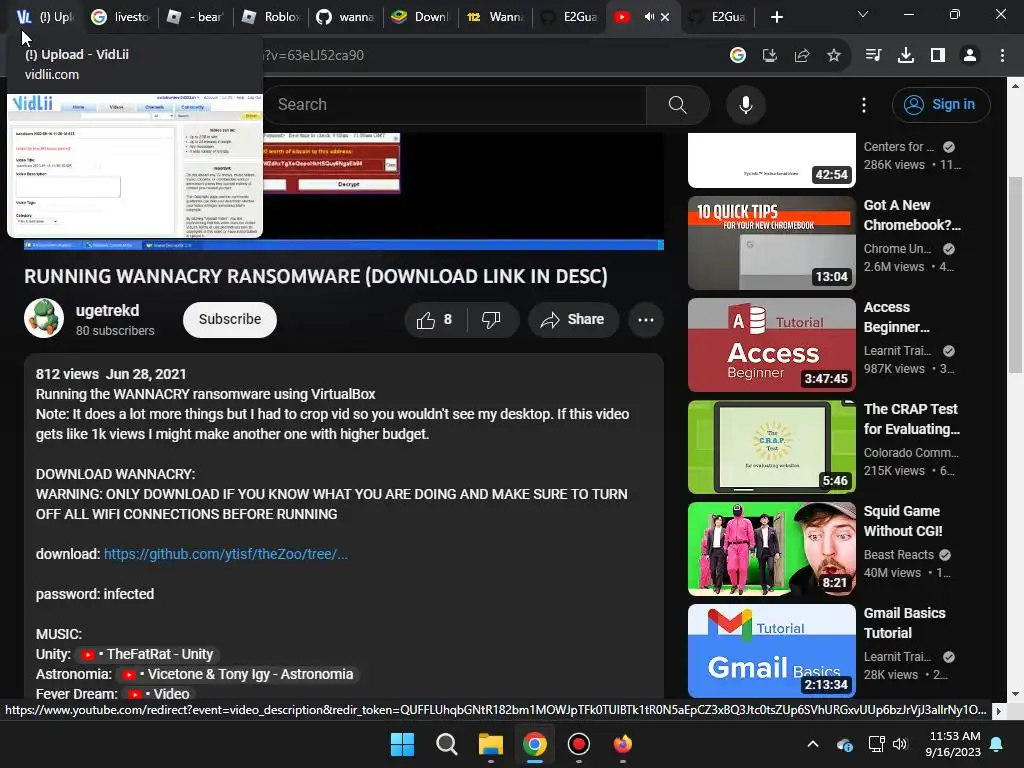Click the red recorder app in taskbar
The width and height of the screenshot is (1024, 768).
[579, 744]
